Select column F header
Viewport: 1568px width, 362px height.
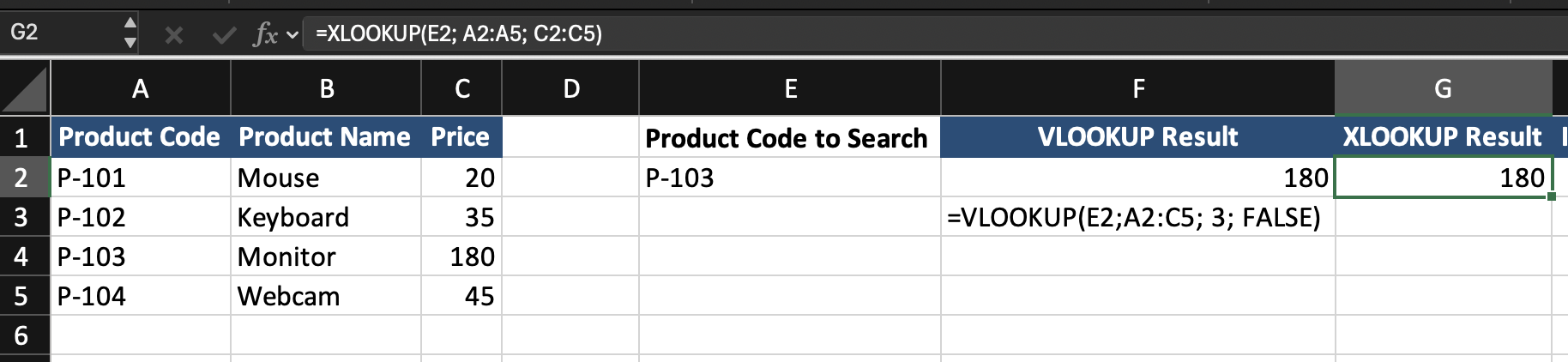click(x=1137, y=88)
